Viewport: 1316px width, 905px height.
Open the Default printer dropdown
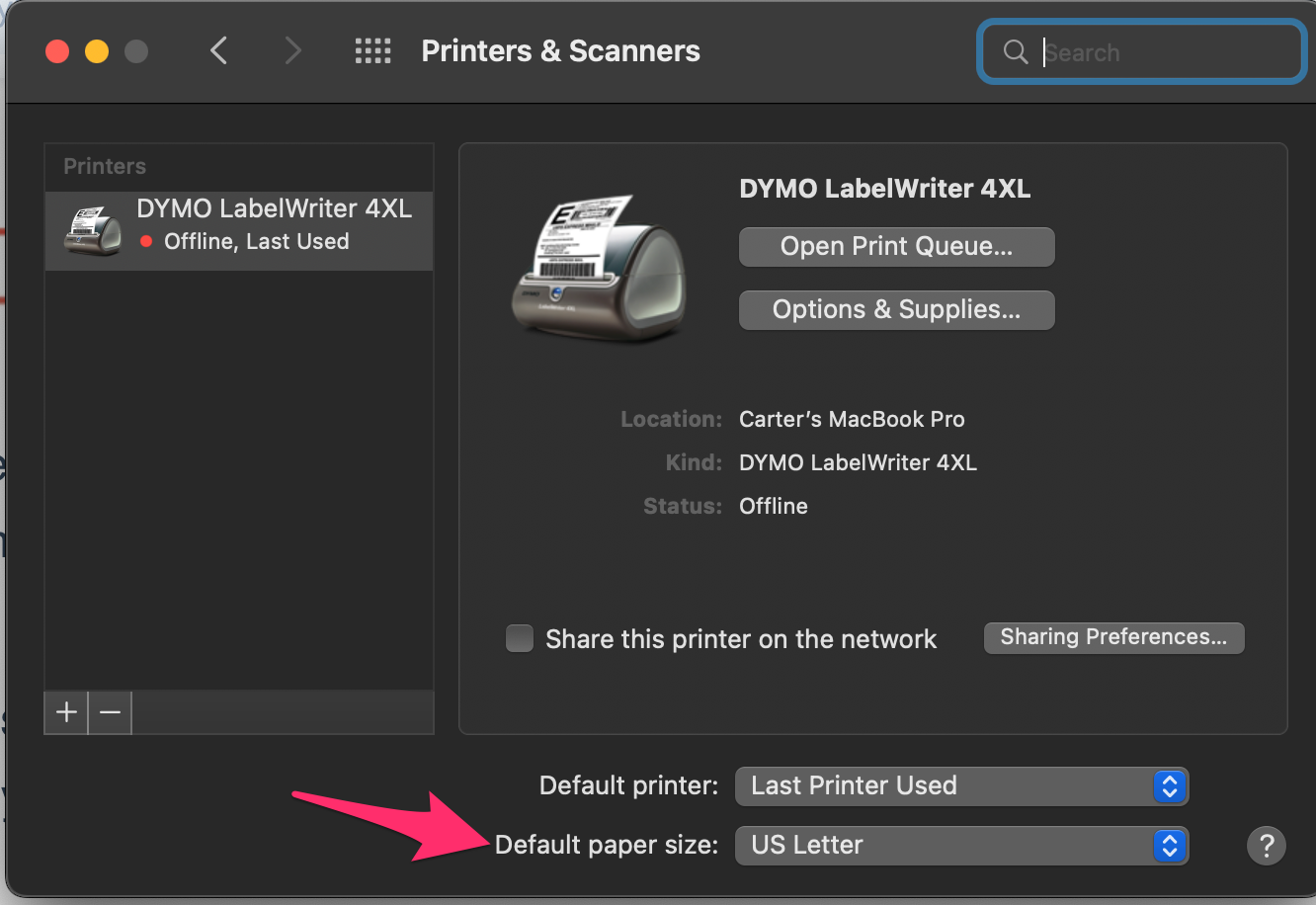tap(961, 786)
